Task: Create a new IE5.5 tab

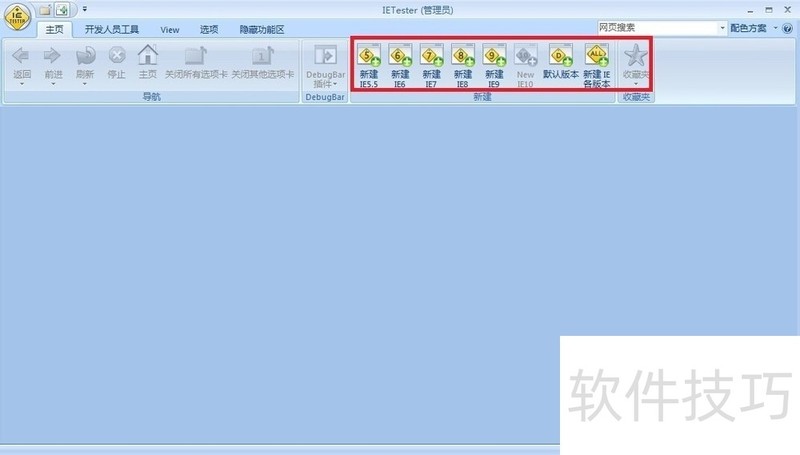Action: 369,66
